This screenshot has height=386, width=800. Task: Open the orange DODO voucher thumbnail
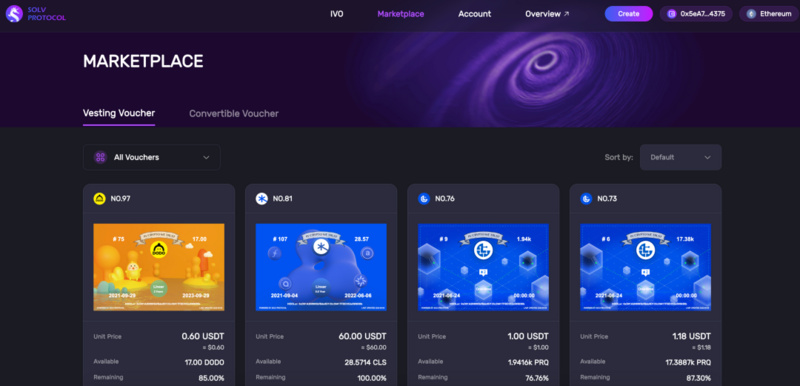[x=159, y=267]
